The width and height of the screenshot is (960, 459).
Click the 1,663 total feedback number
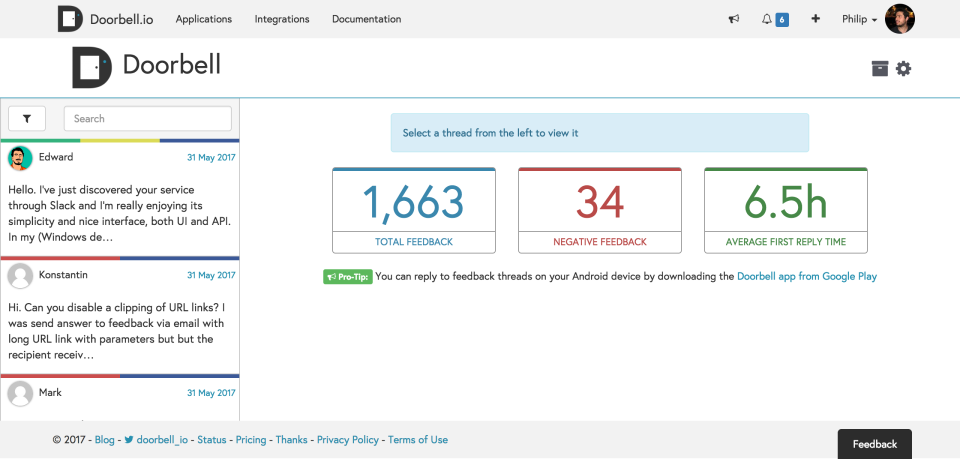pos(414,202)
